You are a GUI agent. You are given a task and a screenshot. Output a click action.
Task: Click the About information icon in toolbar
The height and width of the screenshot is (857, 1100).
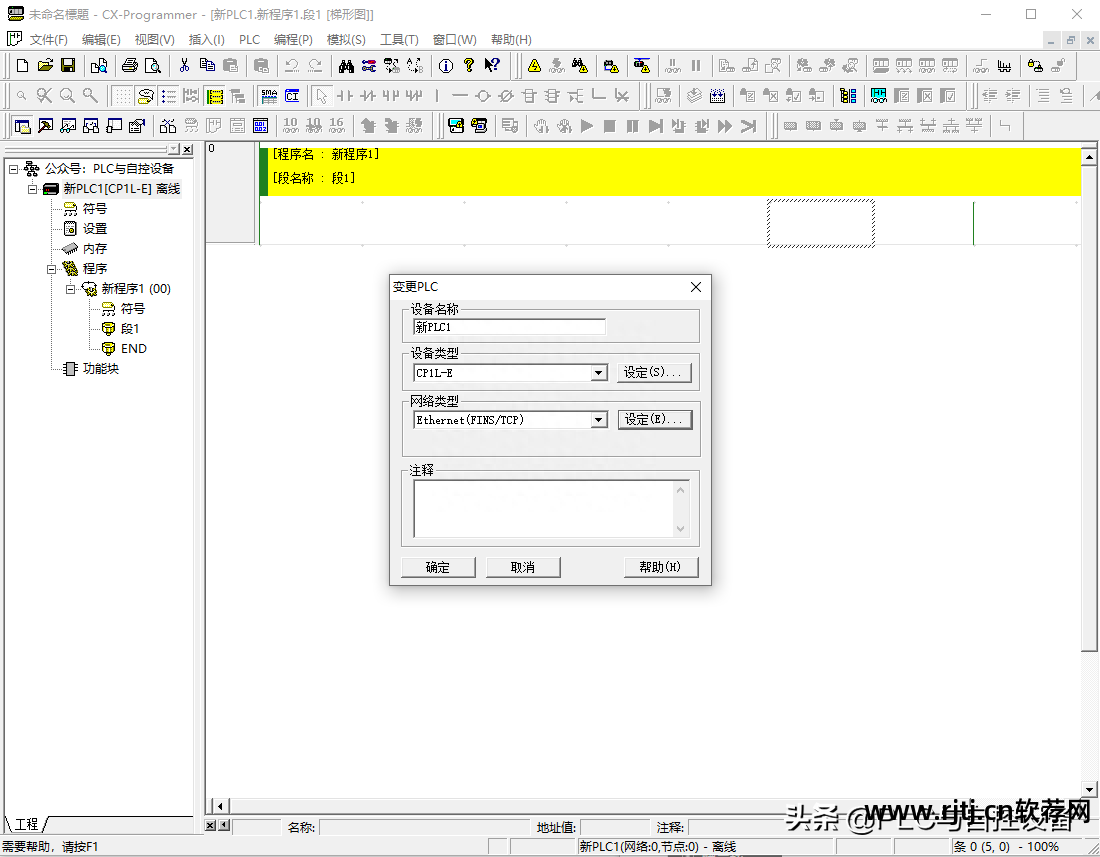446,66
